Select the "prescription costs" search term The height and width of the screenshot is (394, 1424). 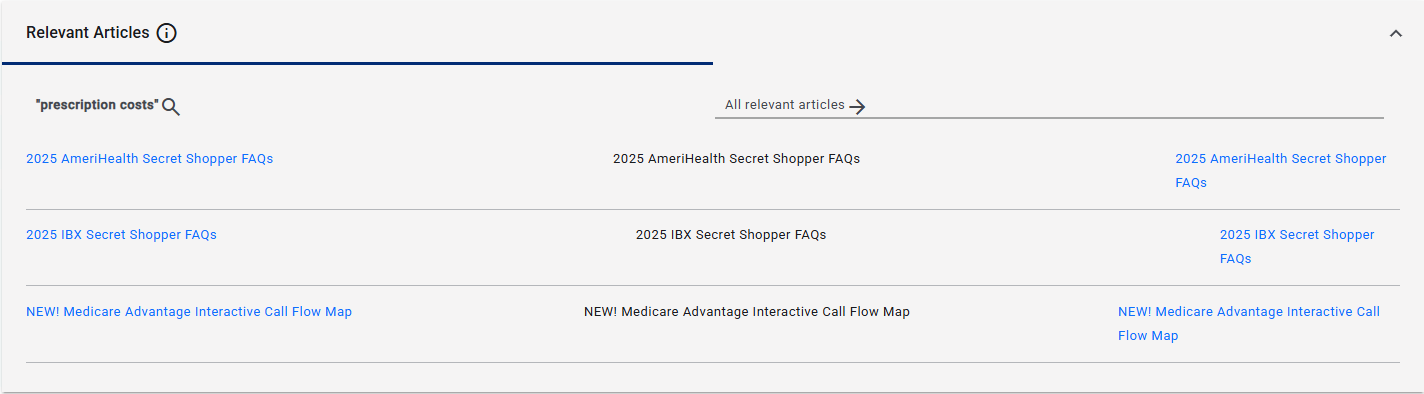tap(97, 105)
